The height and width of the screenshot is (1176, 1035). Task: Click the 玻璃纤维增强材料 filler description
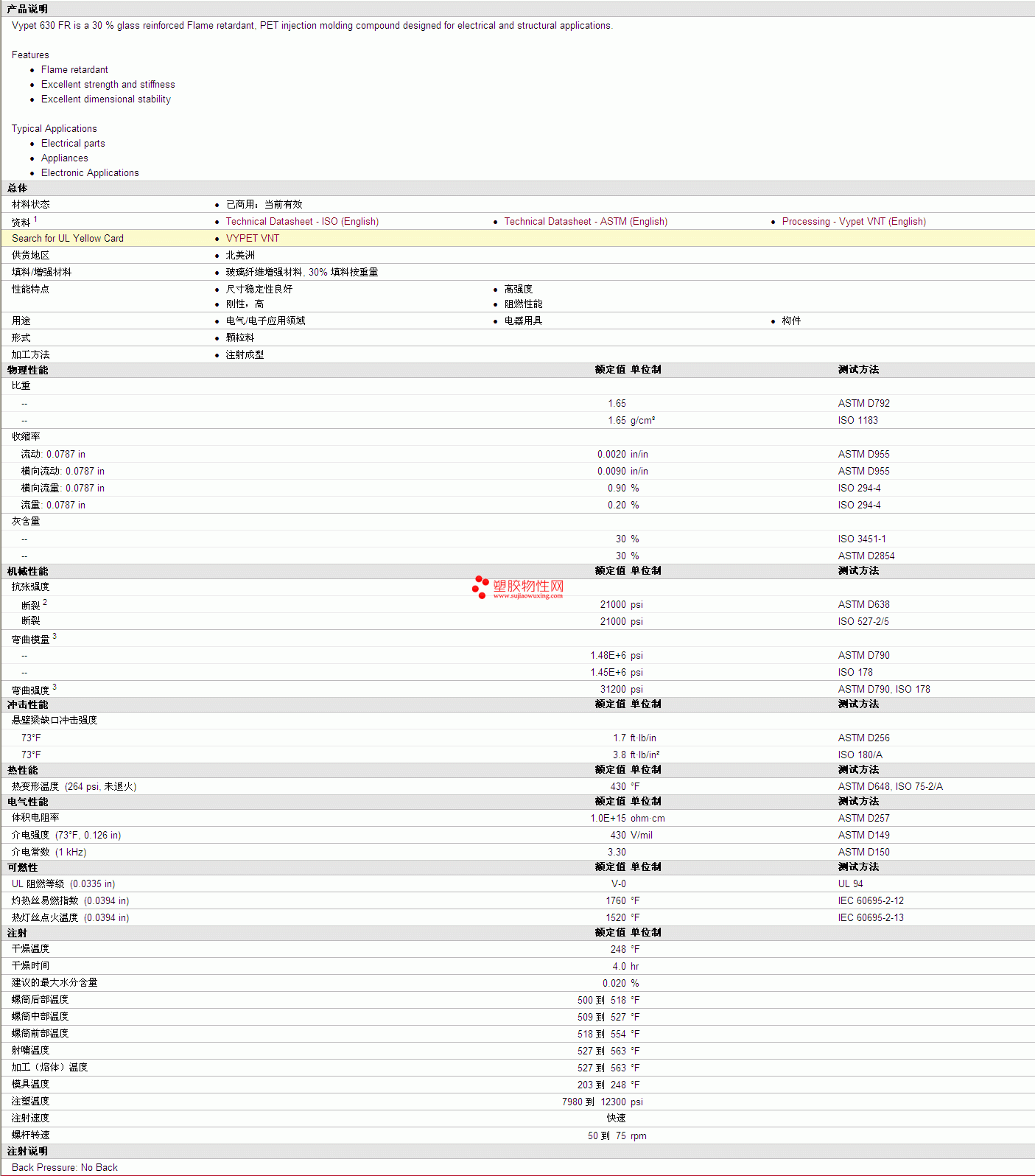(302, 272)
